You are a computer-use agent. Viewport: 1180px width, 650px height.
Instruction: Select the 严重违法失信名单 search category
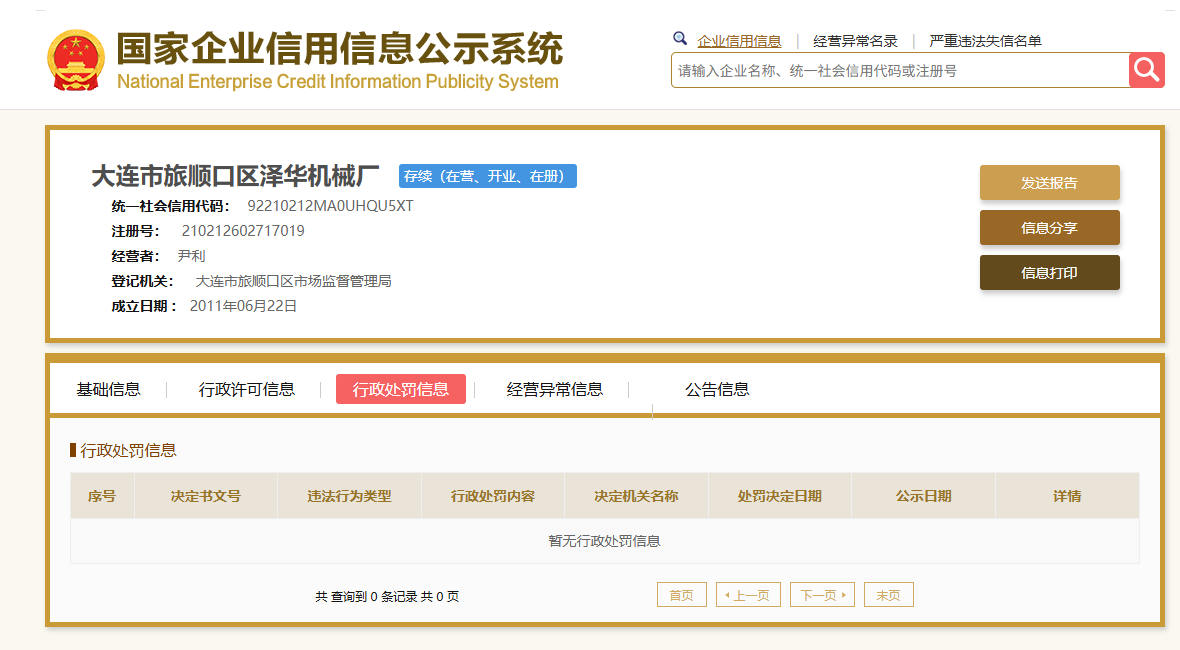coord(985,41)
